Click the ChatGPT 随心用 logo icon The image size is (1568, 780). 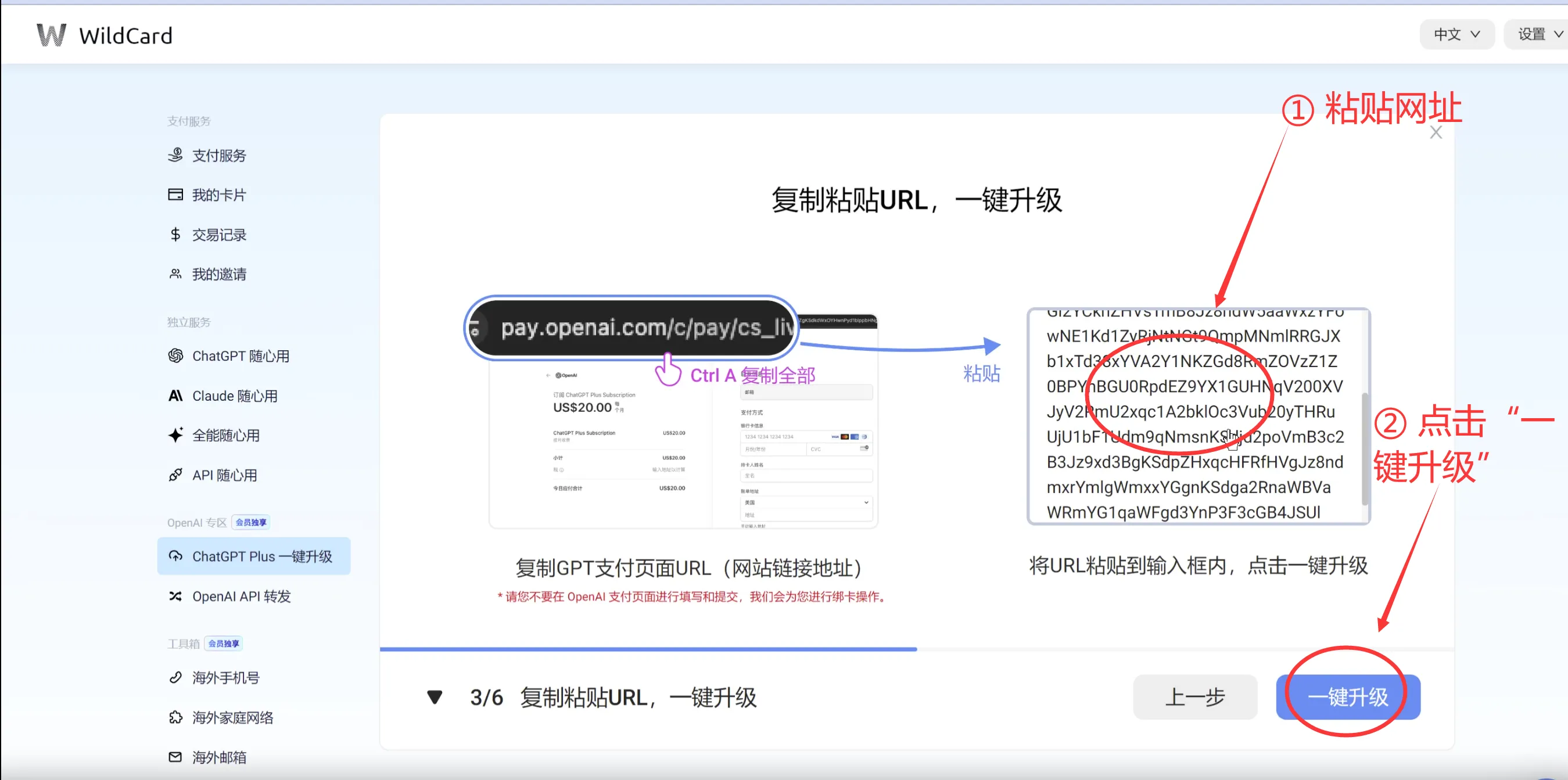click(x=175, y=355)
